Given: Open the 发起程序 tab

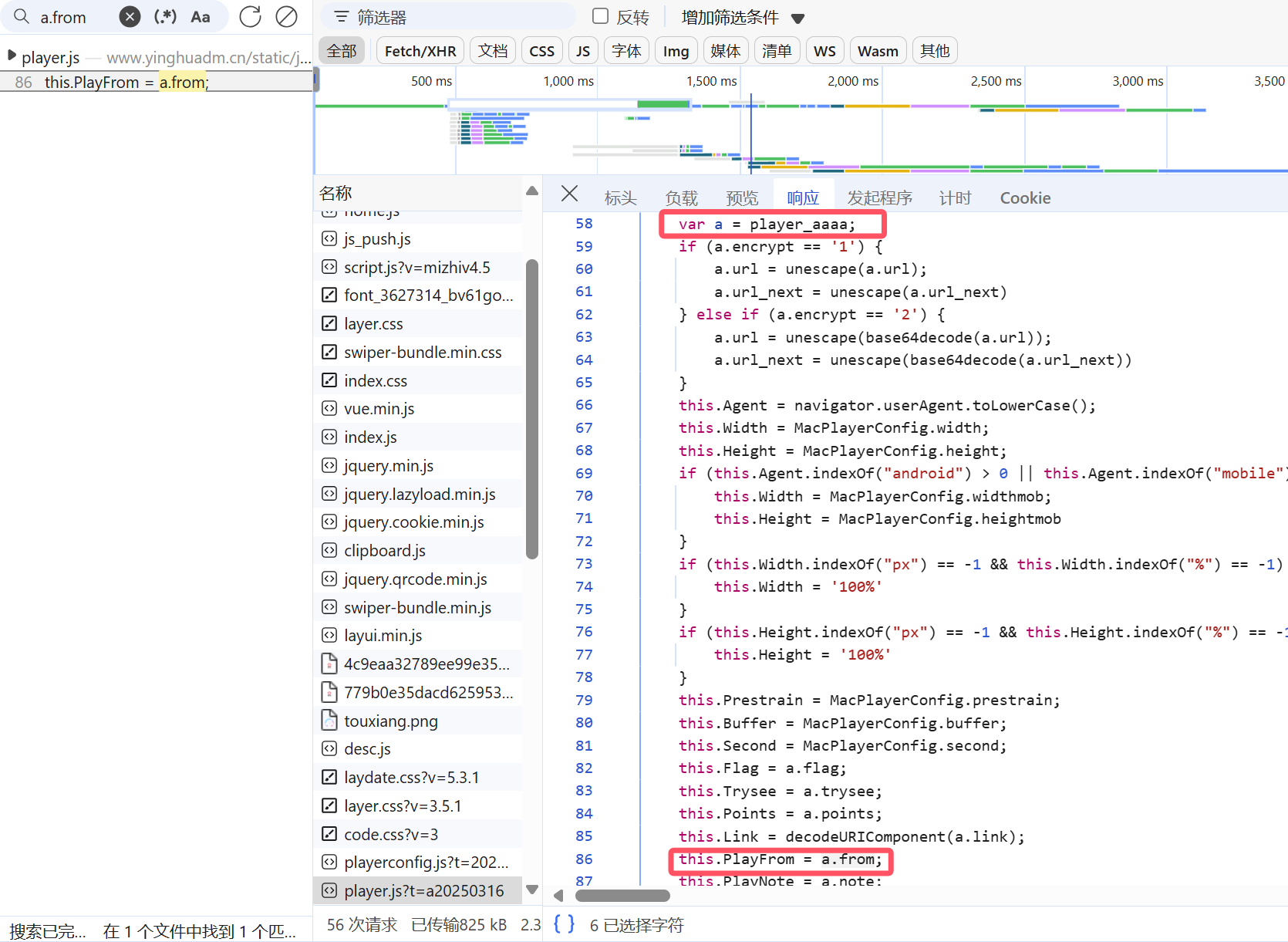Looking at the screenshot, I should [x=879, y=198].
